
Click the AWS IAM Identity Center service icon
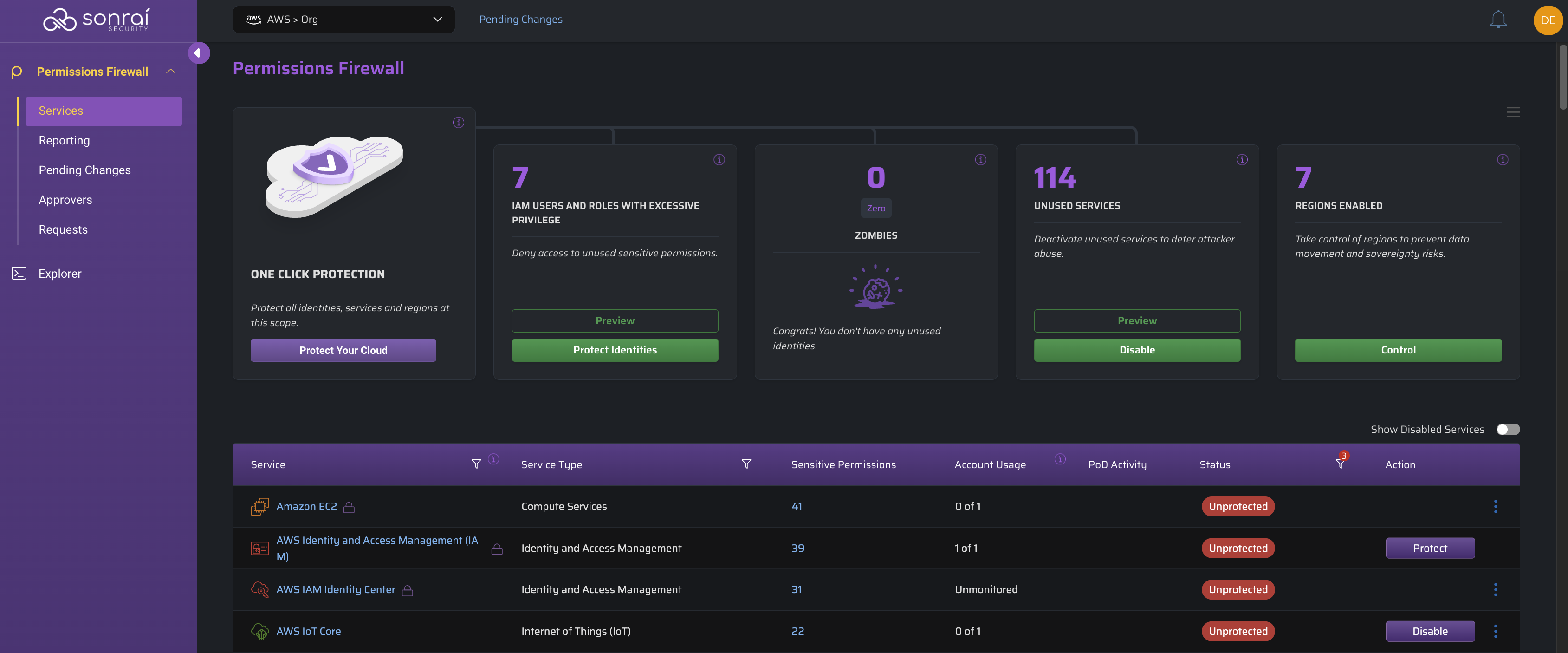click(260, 590)
